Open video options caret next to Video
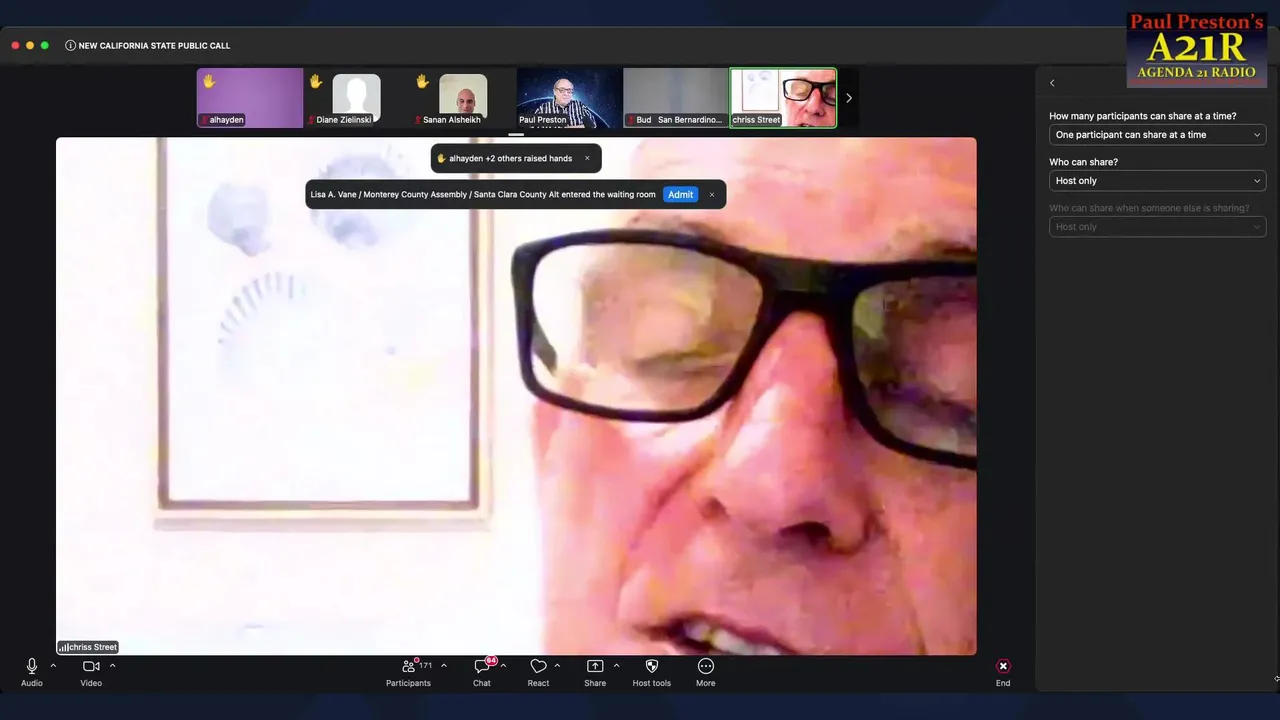Viewport: 1280px width, 720px height. tap(112, 666)
